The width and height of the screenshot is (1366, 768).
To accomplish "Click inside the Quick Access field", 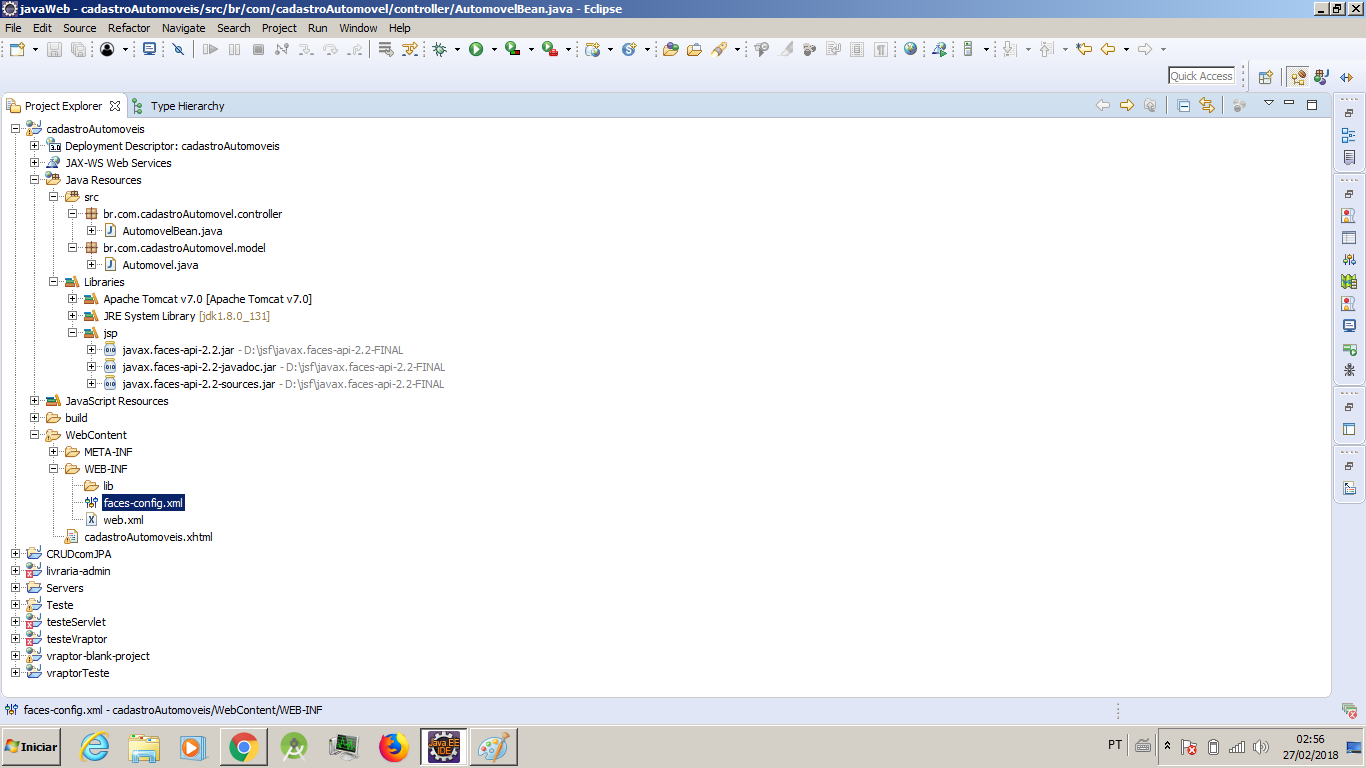I will pos(1202,76).
